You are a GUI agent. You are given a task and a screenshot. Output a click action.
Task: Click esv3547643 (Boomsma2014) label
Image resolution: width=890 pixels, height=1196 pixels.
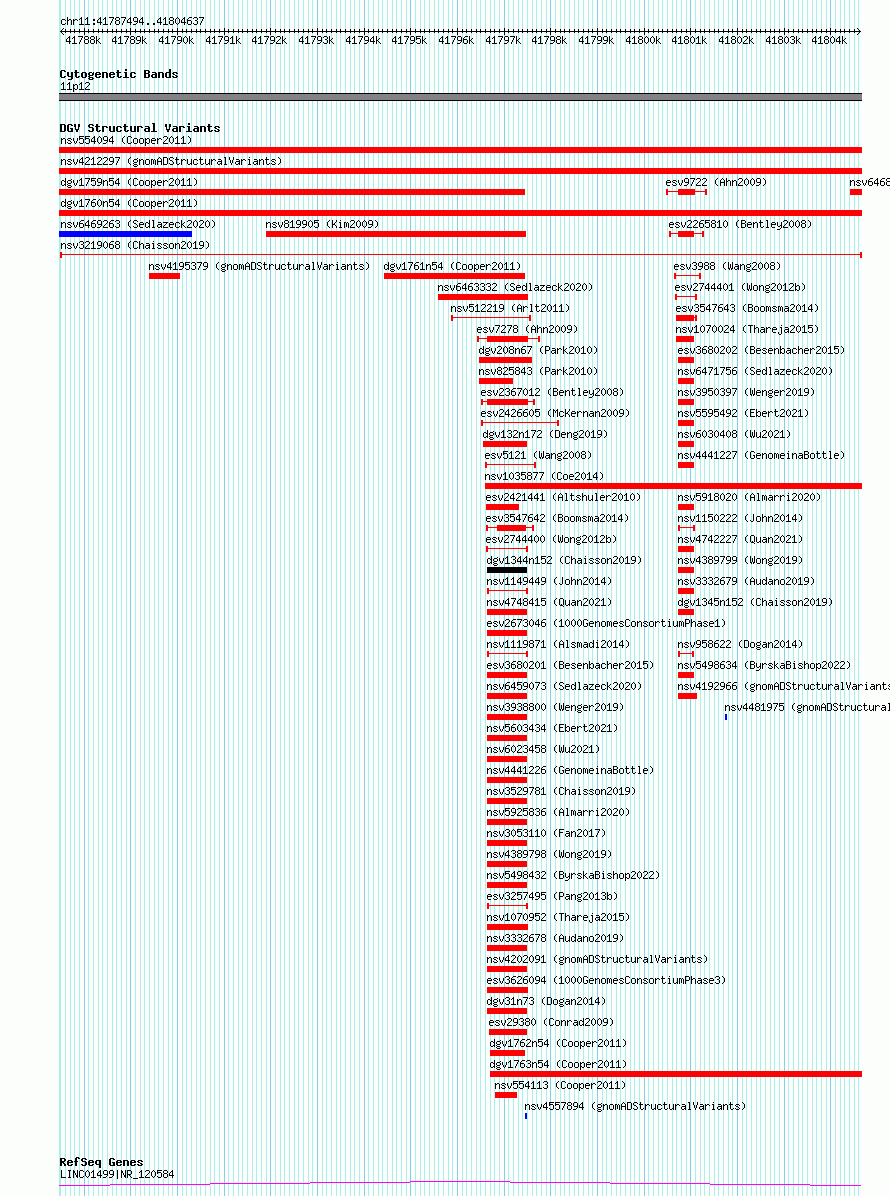(747, 308)
